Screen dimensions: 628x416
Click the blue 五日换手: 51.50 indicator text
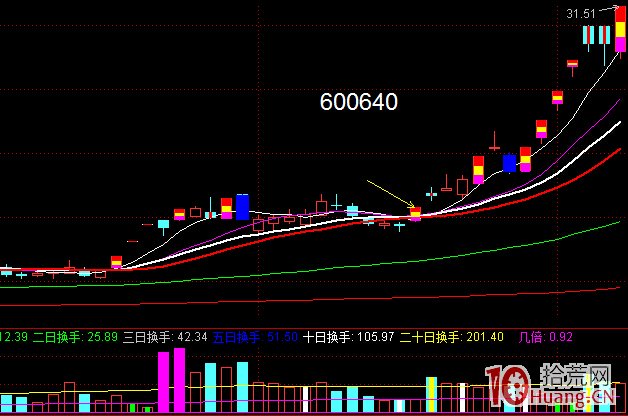click(x=255, y=337)
